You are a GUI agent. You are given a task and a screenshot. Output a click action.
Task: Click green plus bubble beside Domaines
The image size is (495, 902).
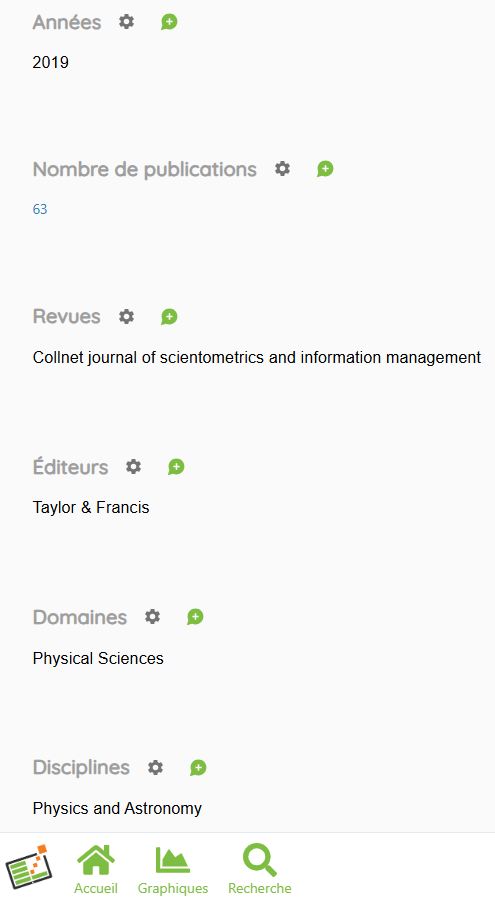point(195,617)
